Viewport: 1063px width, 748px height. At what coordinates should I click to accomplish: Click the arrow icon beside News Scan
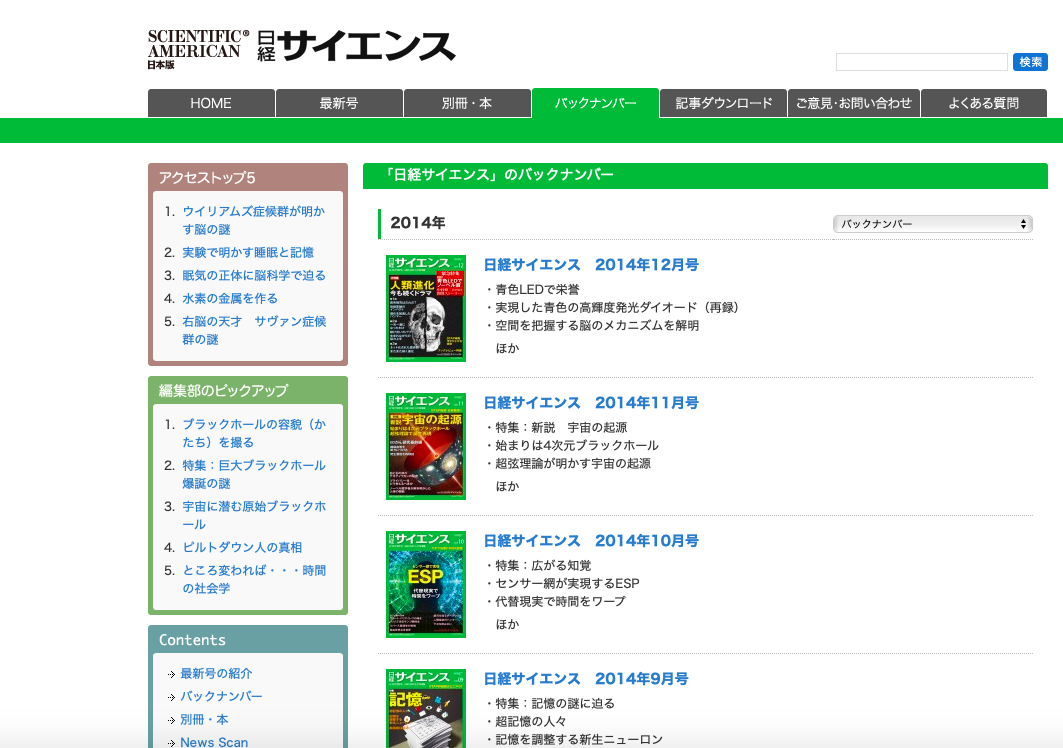point(172,743)
